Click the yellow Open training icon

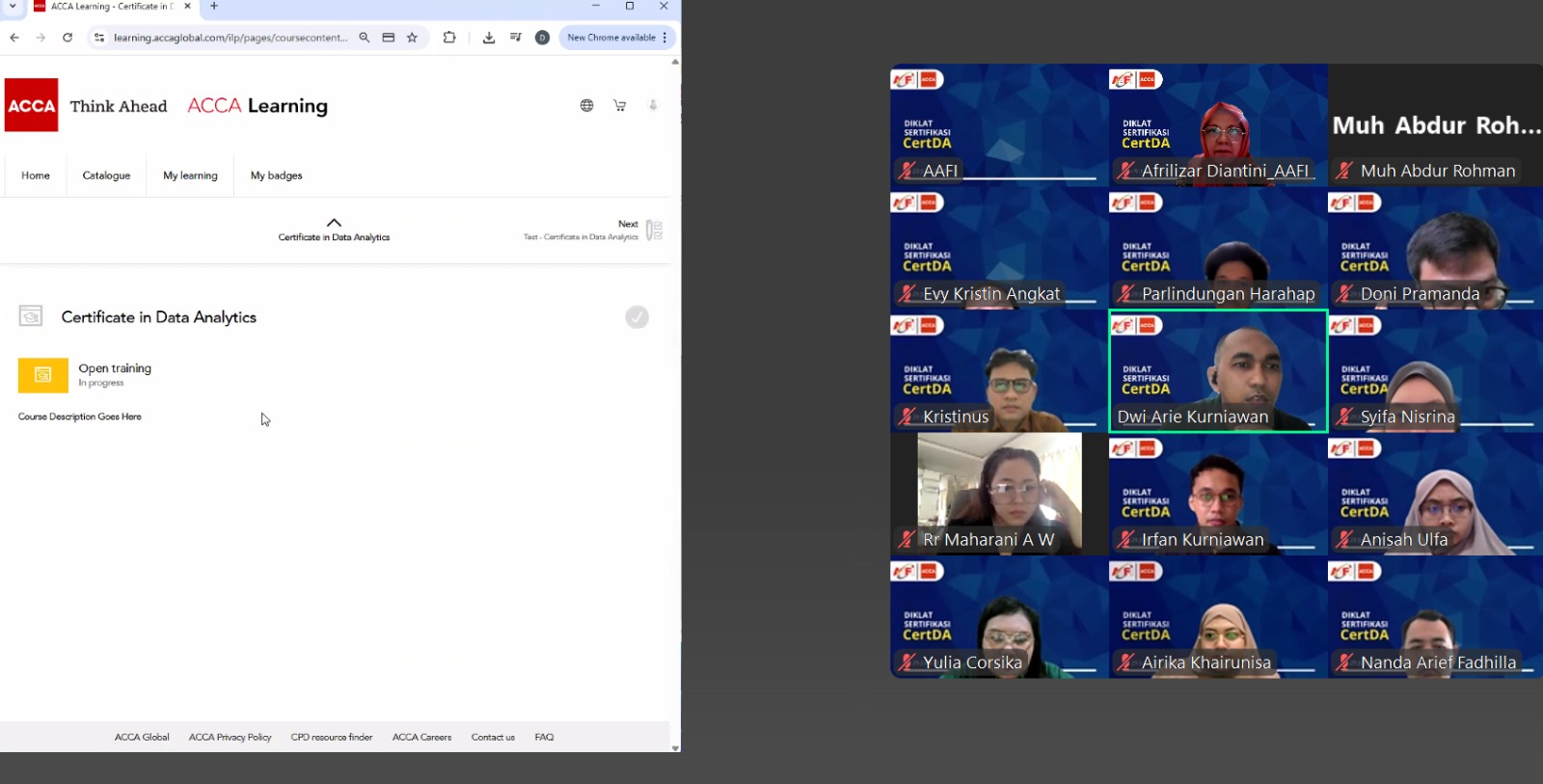click(43, 375)
